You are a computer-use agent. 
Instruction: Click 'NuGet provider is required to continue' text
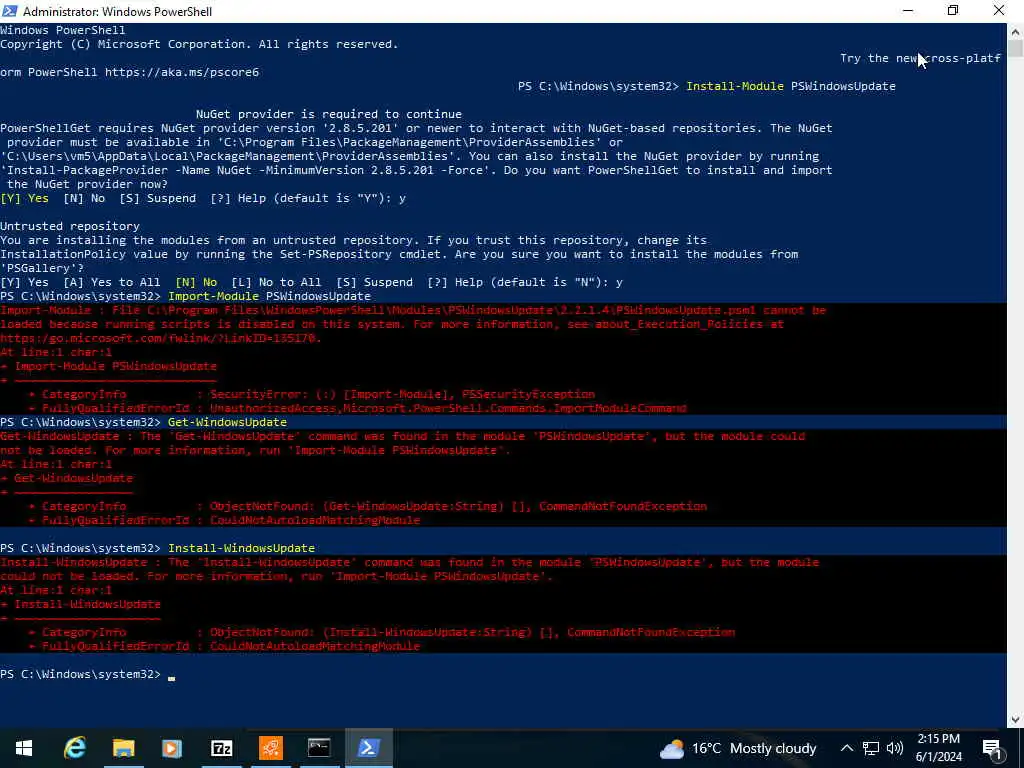[x=328, y=114]
